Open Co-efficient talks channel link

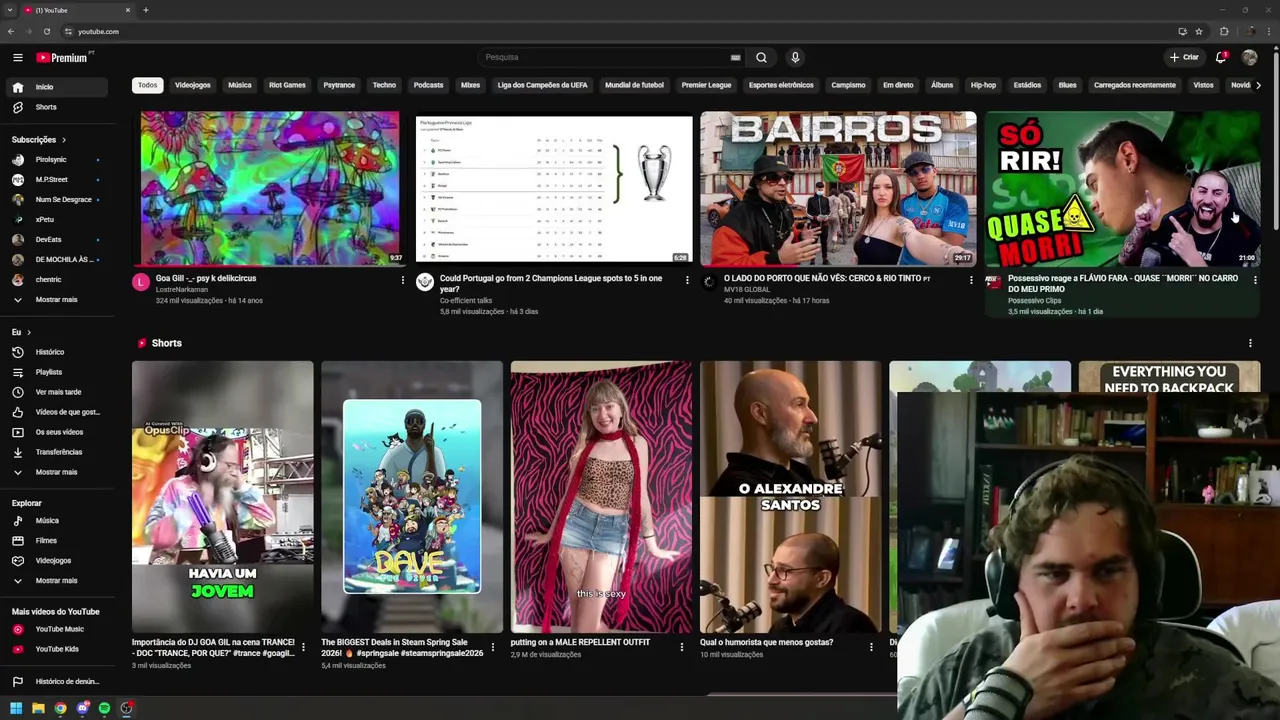(466, 300)
